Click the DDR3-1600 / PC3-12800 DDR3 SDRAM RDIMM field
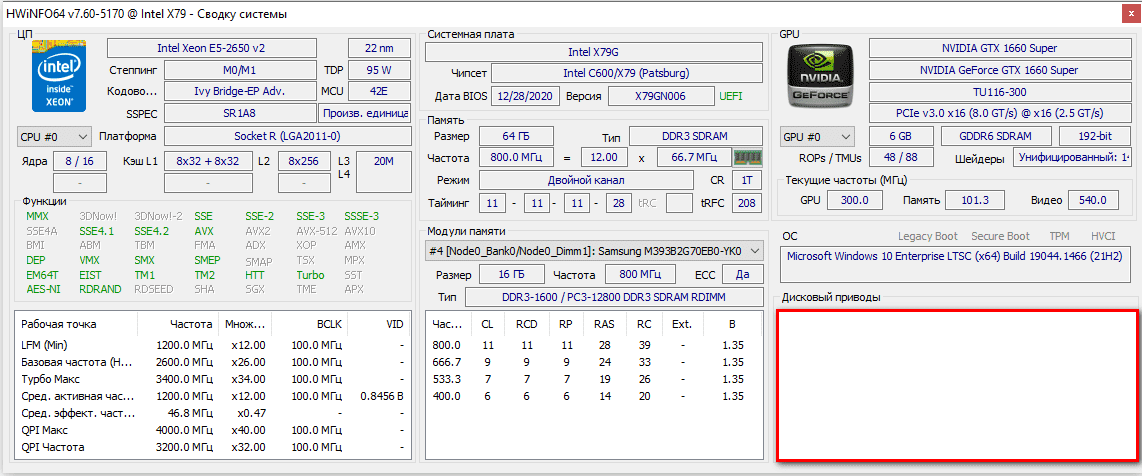The image size is (1142, 476). point(614,298)
